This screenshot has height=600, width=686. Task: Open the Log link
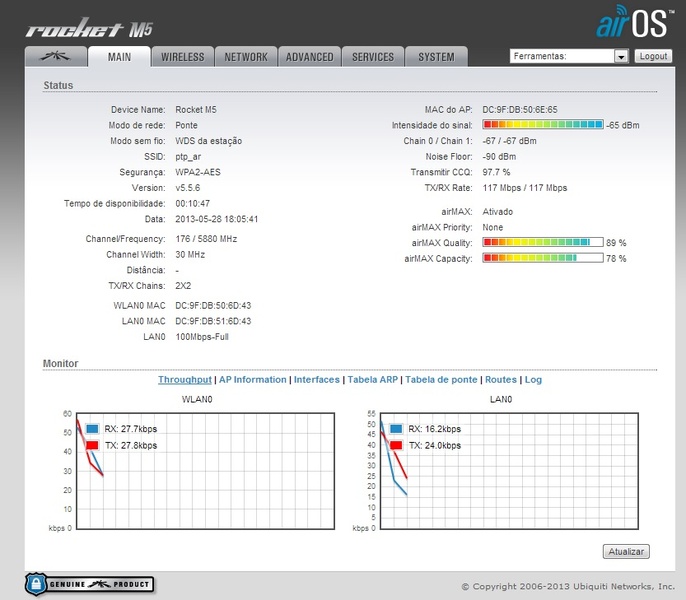533,379
